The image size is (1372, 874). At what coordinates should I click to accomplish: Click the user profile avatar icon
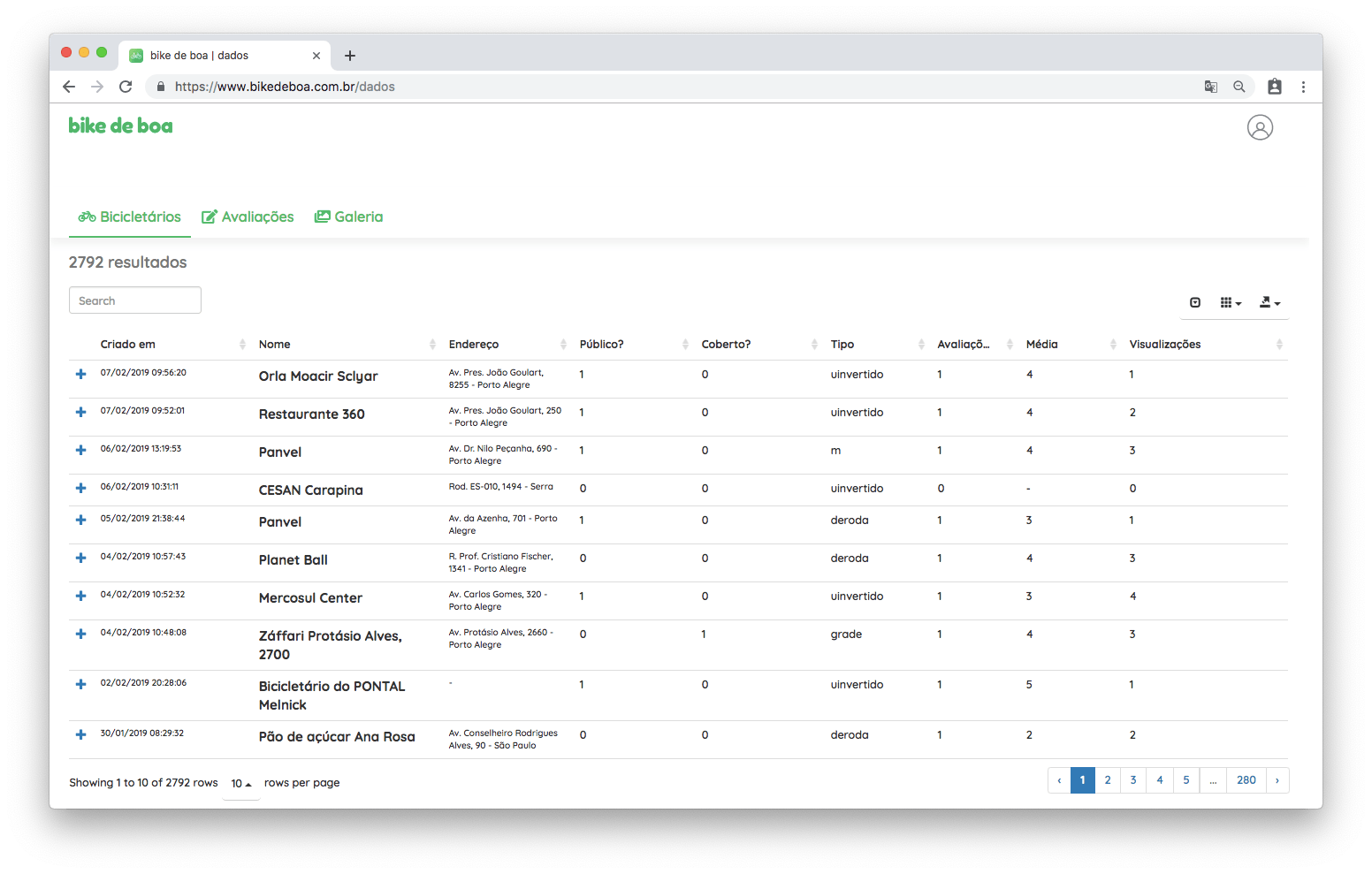[1260, 127]
